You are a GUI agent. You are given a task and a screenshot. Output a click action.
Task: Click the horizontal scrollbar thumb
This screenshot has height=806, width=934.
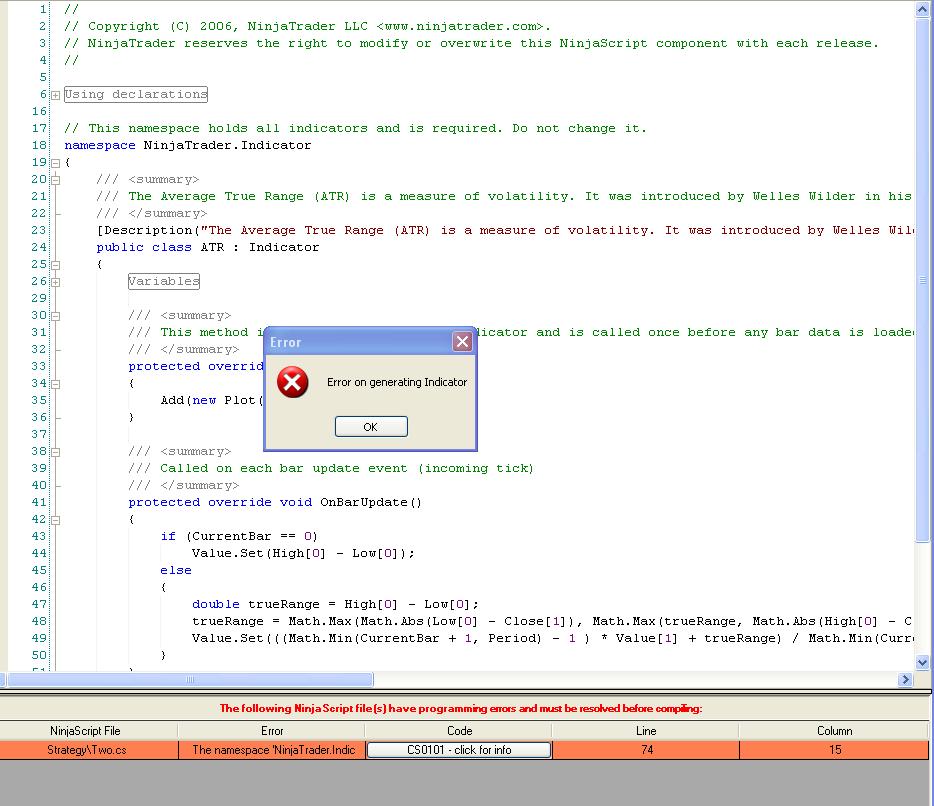coord(189,679)
